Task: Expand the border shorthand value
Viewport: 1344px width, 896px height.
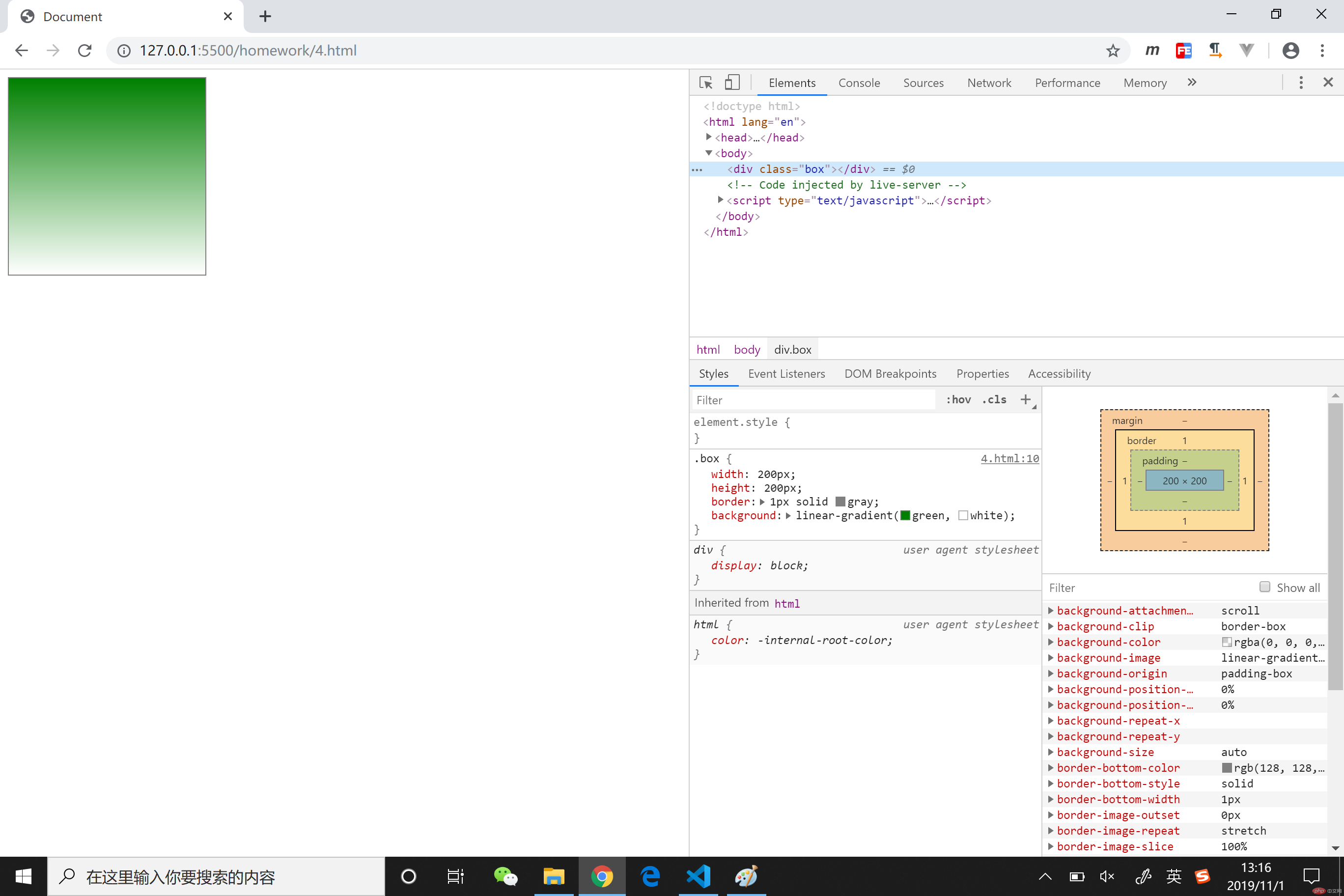Action: tap(762, 502)
